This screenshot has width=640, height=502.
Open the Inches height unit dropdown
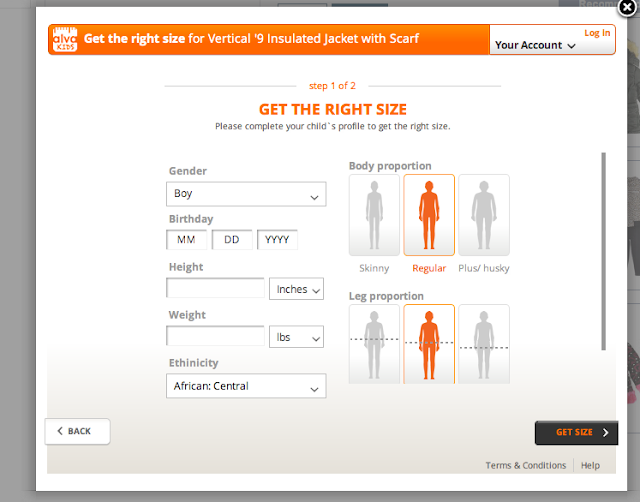296,289
